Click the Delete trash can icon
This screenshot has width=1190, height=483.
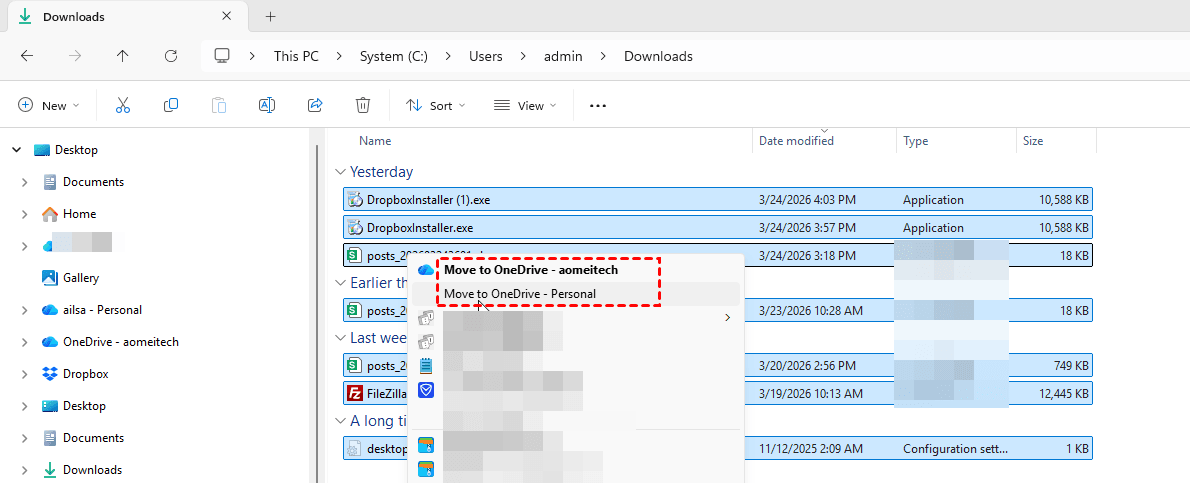pos(363,106)
